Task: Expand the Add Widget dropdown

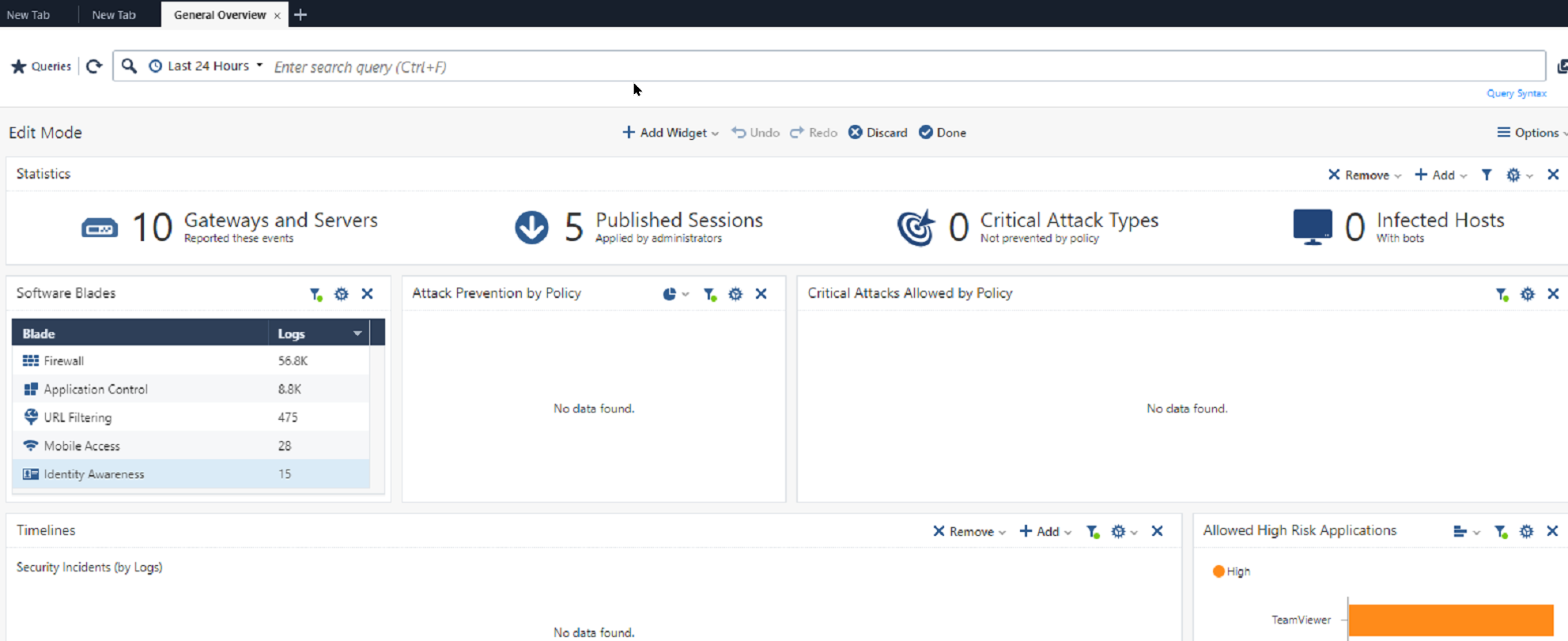Action: click(x=671, y=133)
